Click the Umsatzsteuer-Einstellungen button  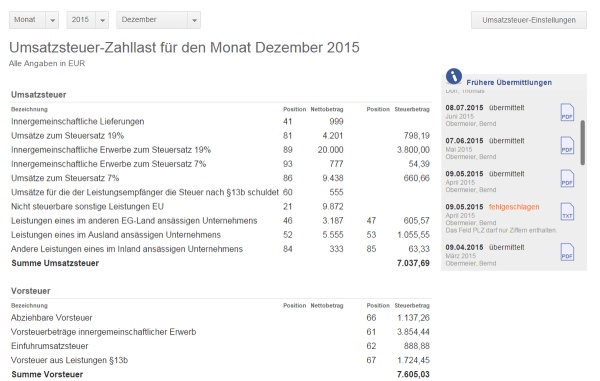(528, 20)
